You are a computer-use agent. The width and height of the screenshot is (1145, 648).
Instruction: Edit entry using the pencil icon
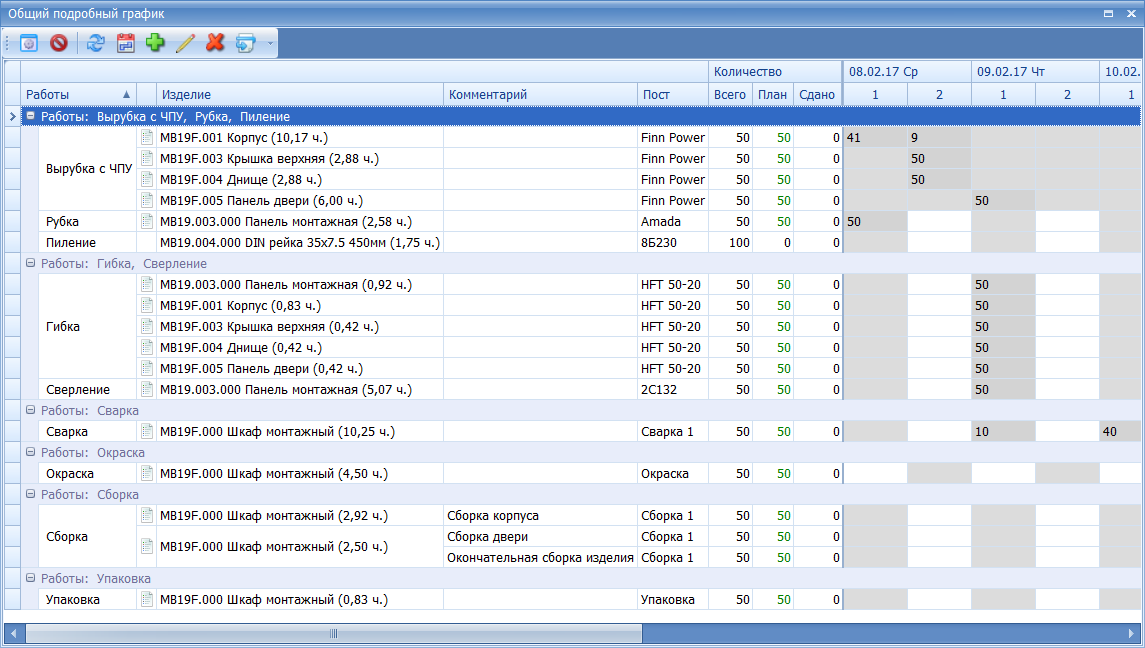185,43
